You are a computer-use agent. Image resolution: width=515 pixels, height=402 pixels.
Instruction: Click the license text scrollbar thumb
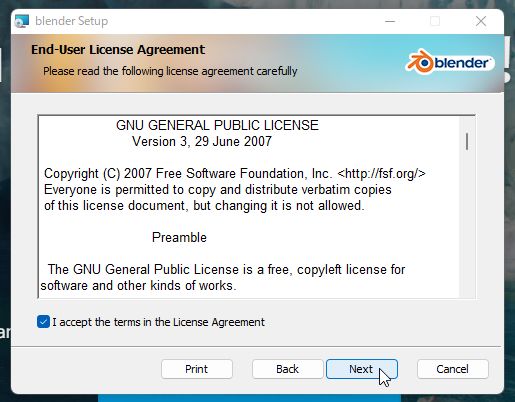point(467,141)
